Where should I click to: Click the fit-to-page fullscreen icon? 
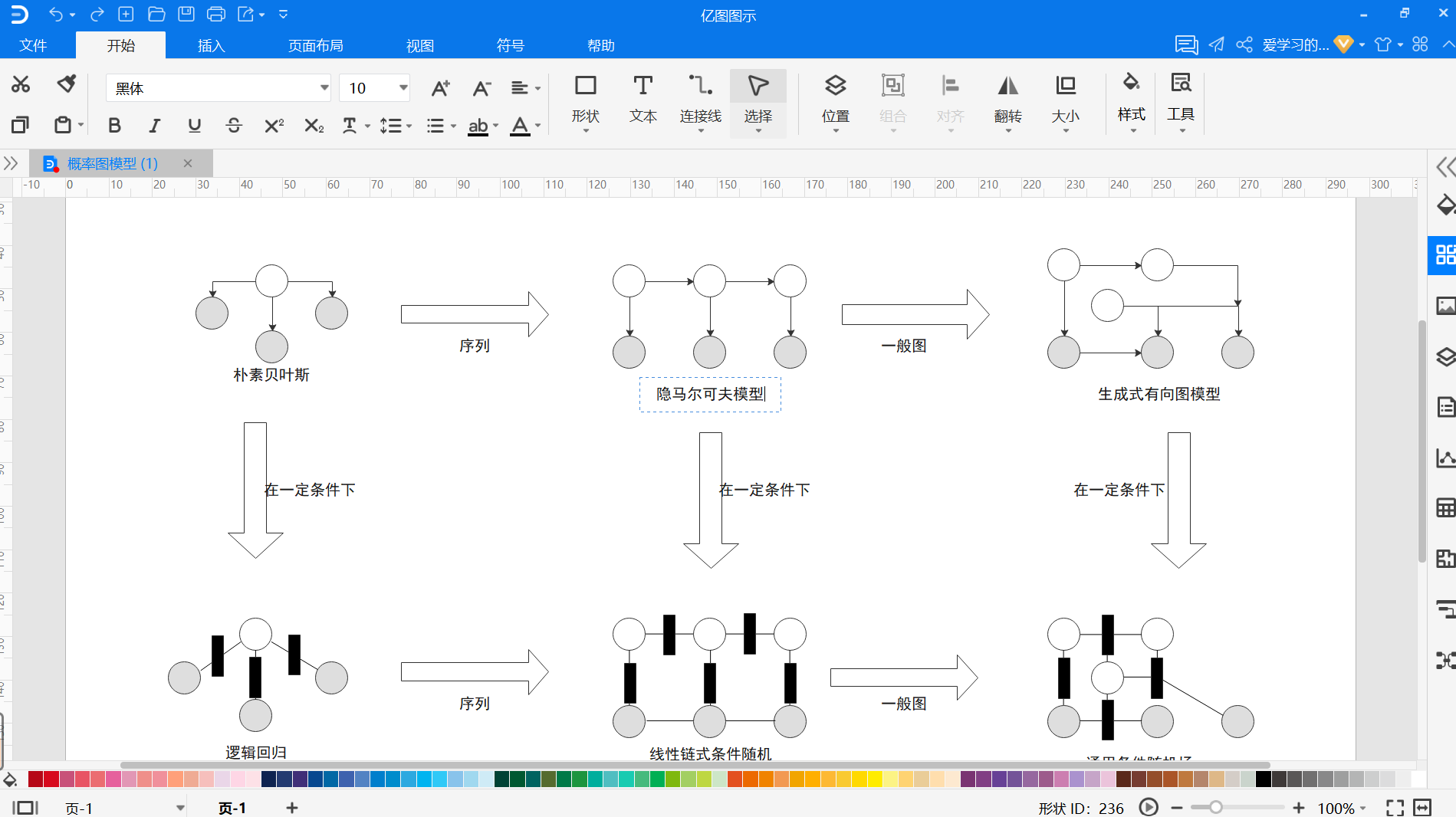(x=1395, y=807)
